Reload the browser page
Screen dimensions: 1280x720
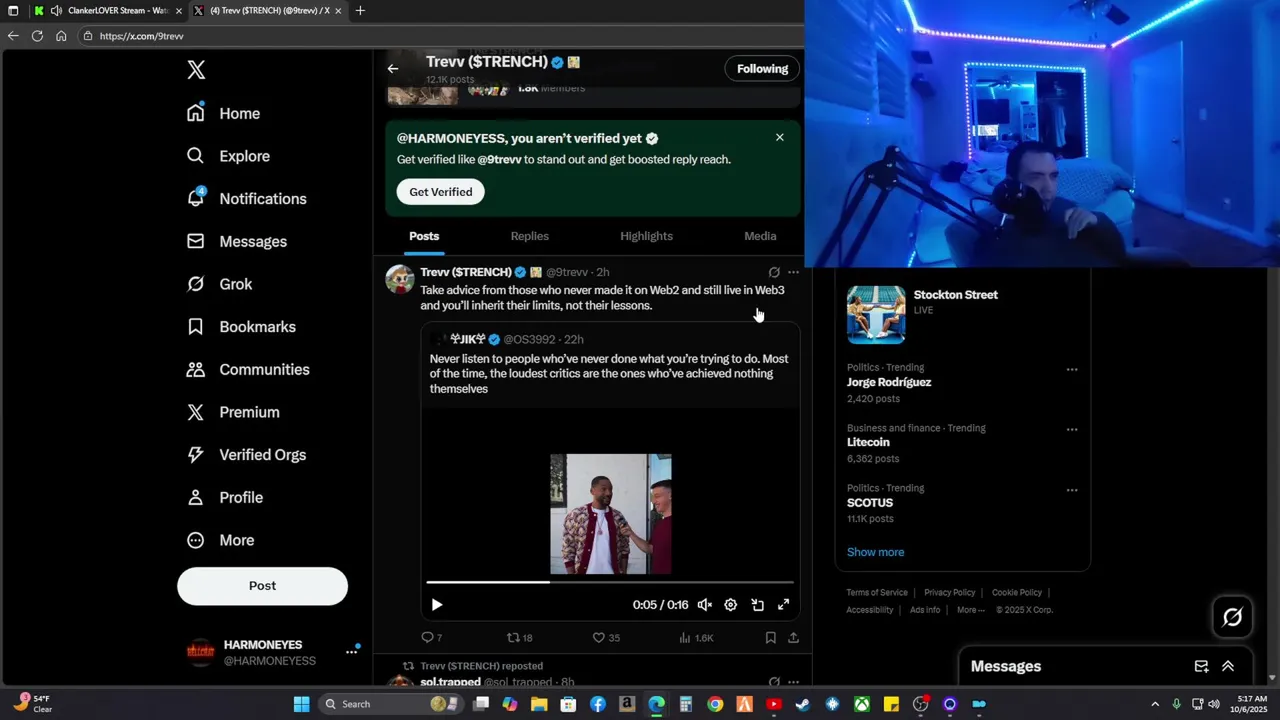pyautogui.click(x=37, y=36)
